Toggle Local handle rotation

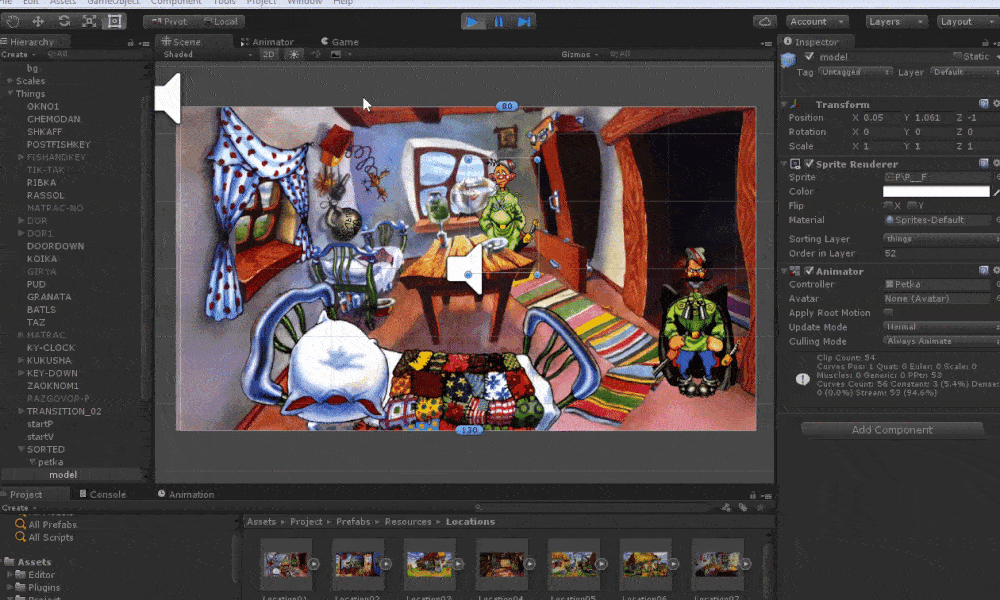pos(219,22)
